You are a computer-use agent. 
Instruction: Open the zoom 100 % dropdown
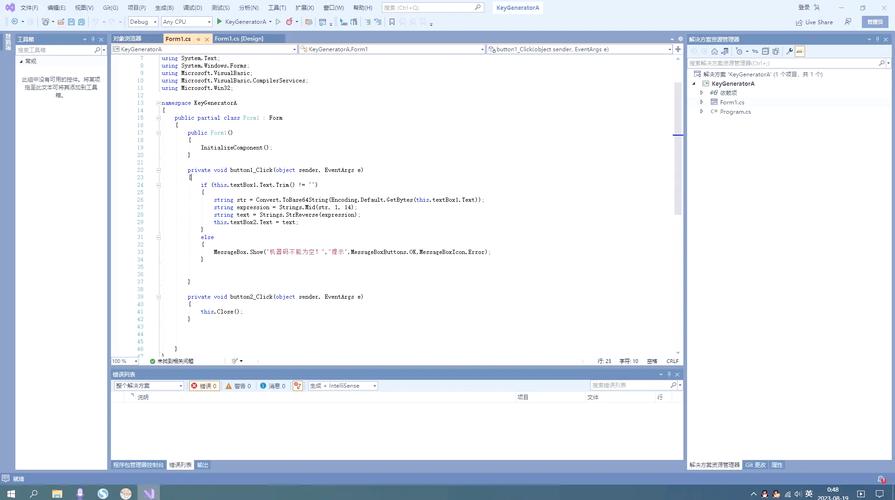pyautogui.click(x=125, y=361)
